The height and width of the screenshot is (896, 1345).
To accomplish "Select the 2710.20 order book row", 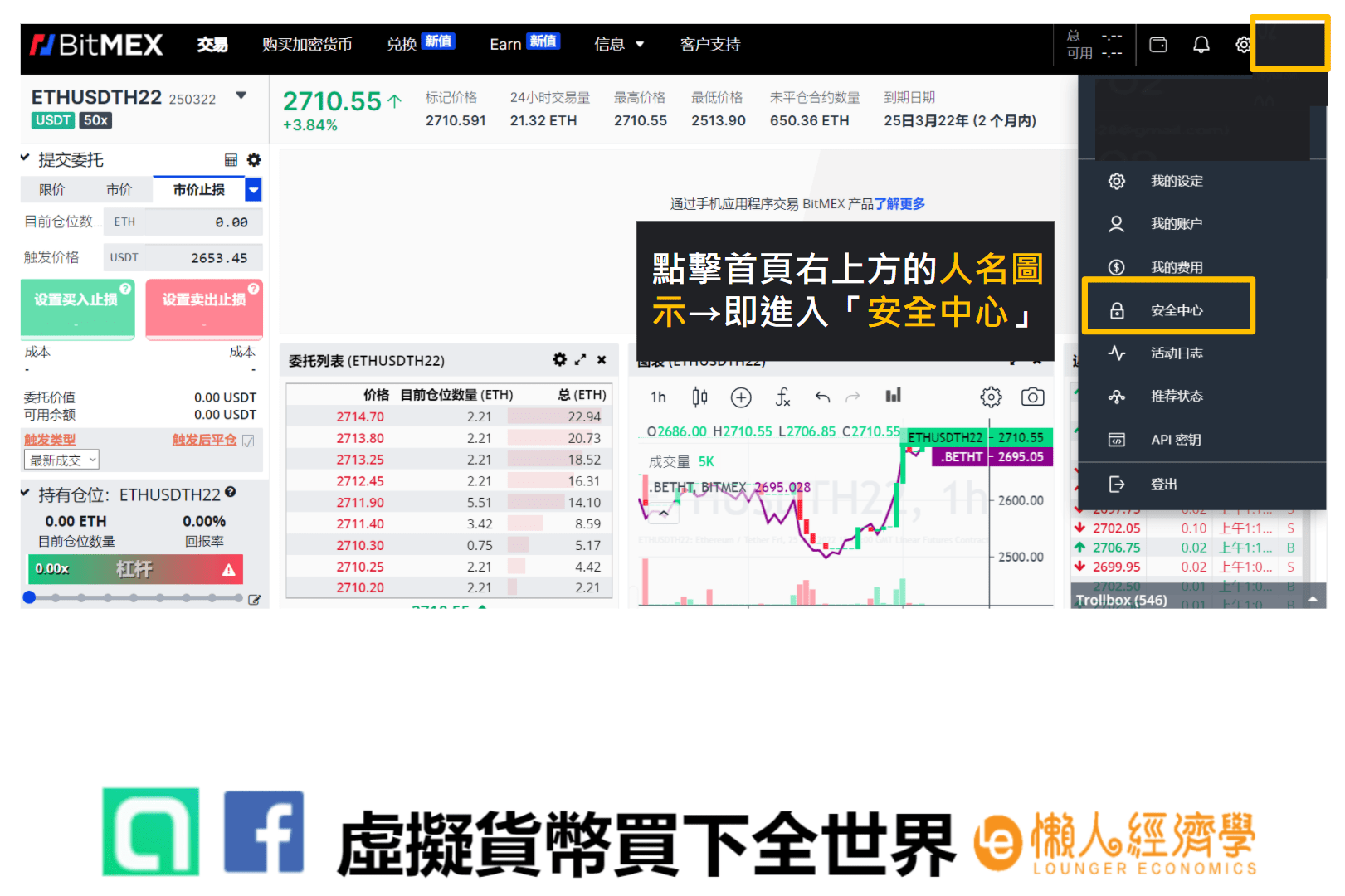I will tap(449, 587).
